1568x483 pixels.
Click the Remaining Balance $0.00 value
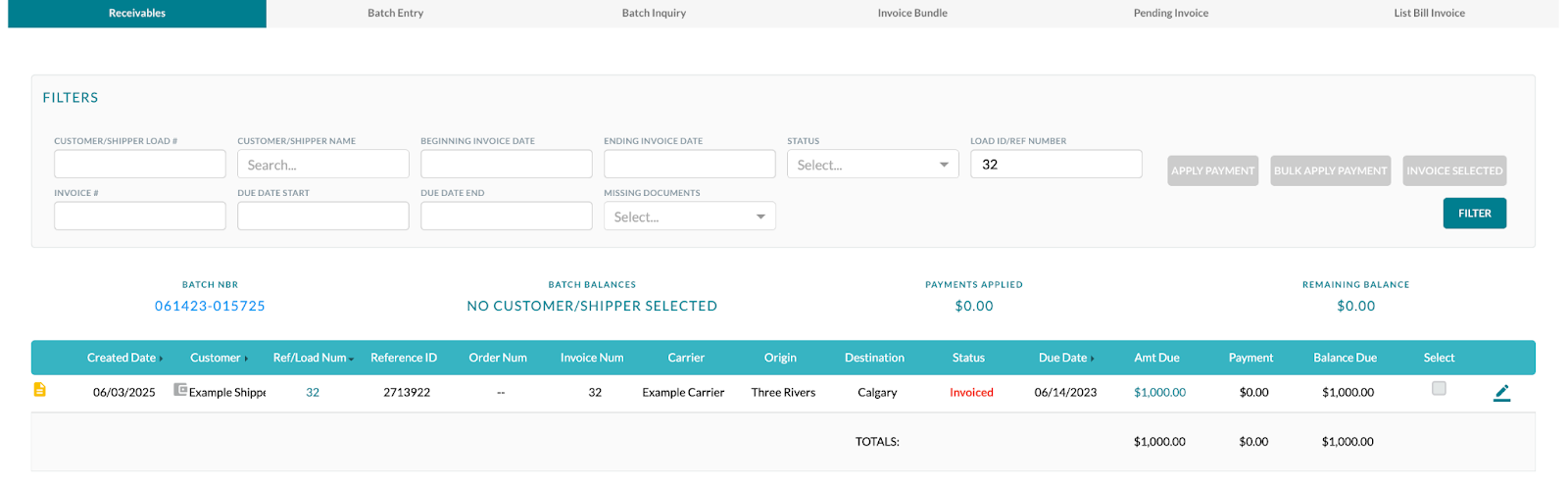1356,306
